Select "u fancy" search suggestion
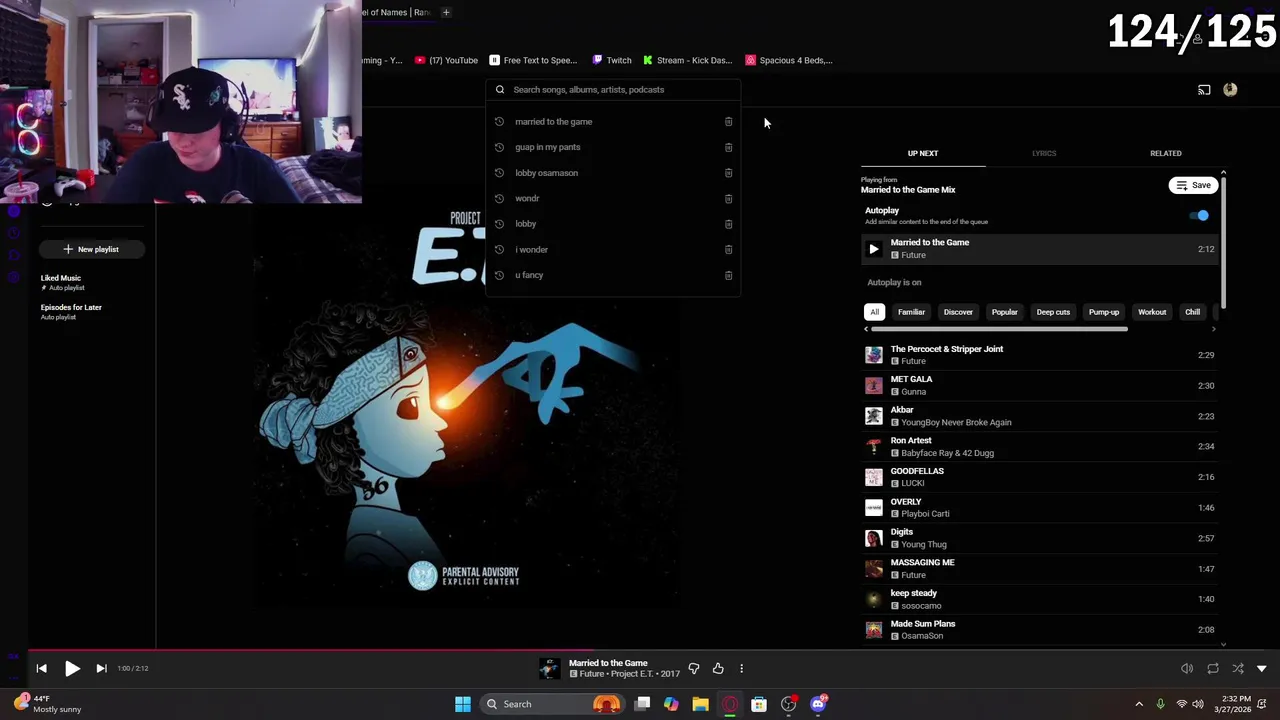 point(529,275)
